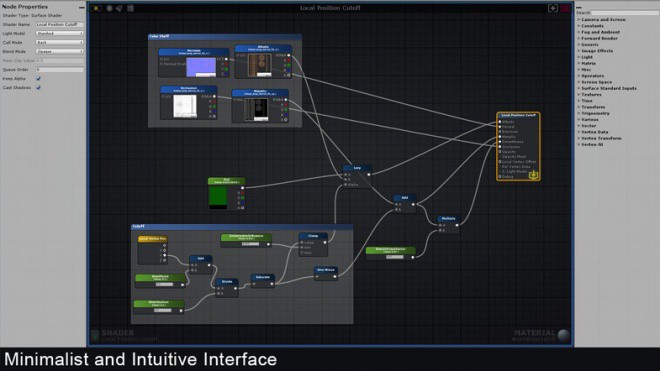Image resolution: width=660 pixels, height=371 pixels.
Task: Click the red icon at canvas top right
Action: [565, 8]
